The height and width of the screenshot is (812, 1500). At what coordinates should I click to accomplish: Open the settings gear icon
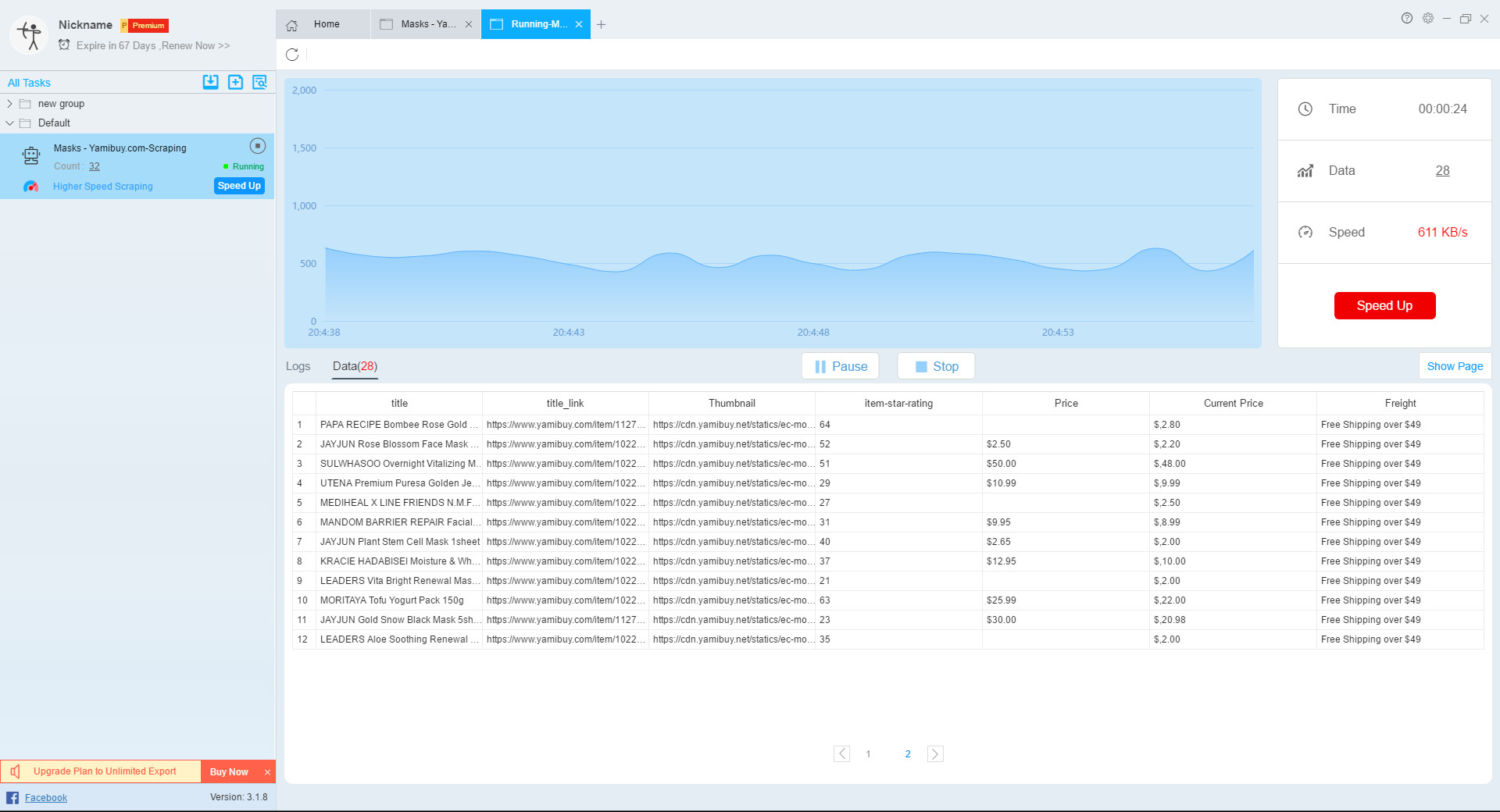pyautogui.click(x=1428, y=18)
